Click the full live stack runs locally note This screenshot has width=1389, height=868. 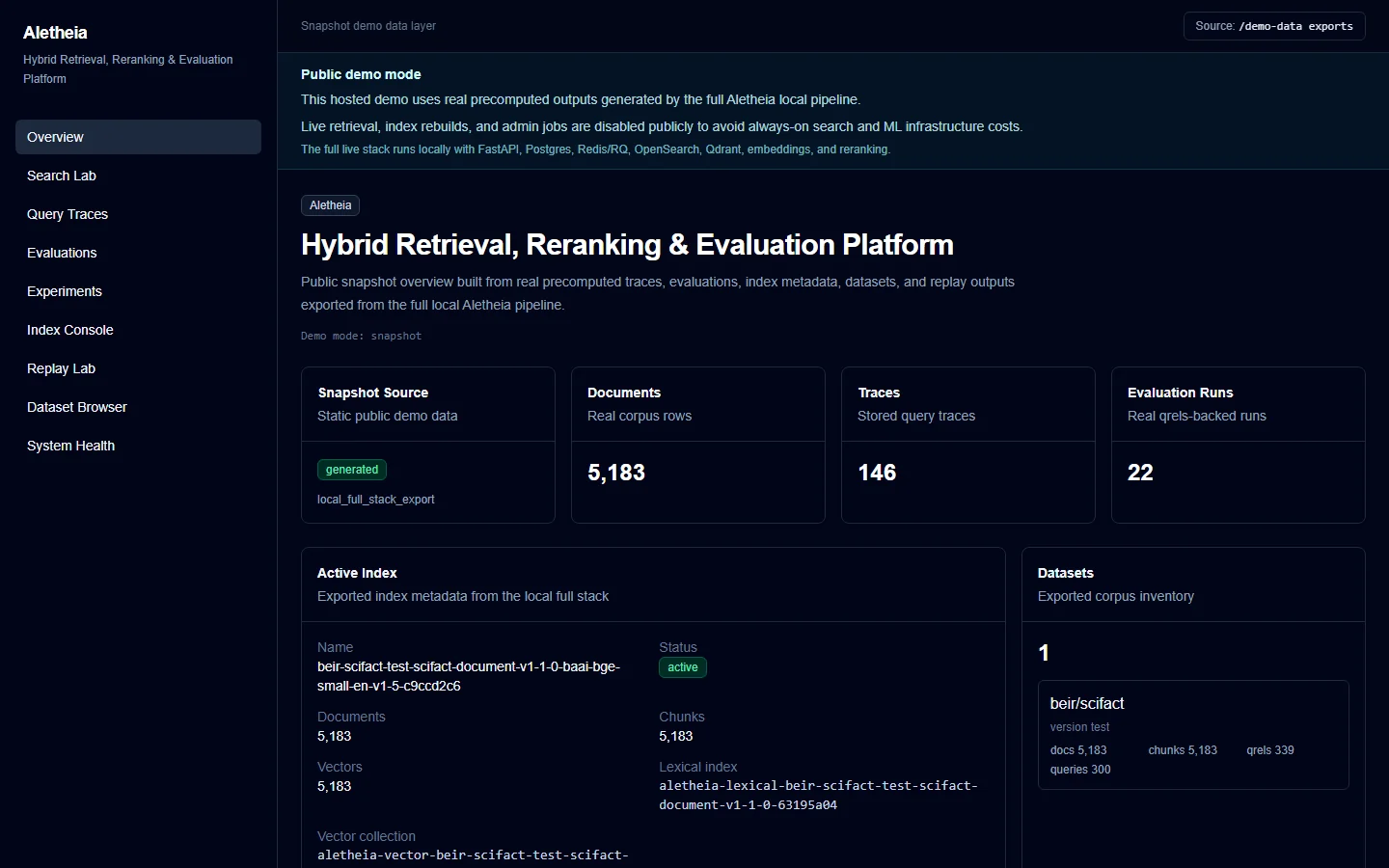(x=595, y=149)
